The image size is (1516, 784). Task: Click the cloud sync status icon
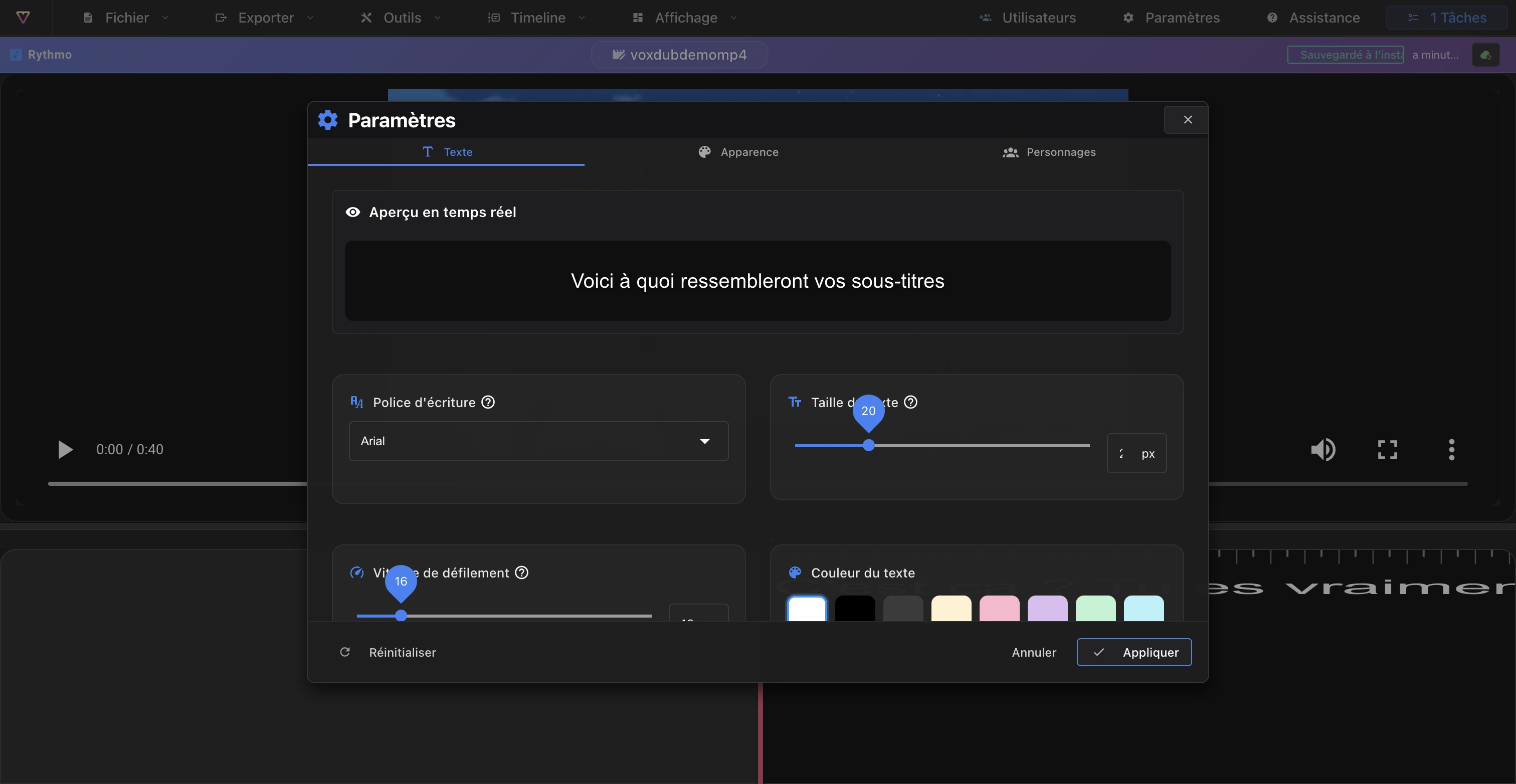click(x=1485, y=55)
